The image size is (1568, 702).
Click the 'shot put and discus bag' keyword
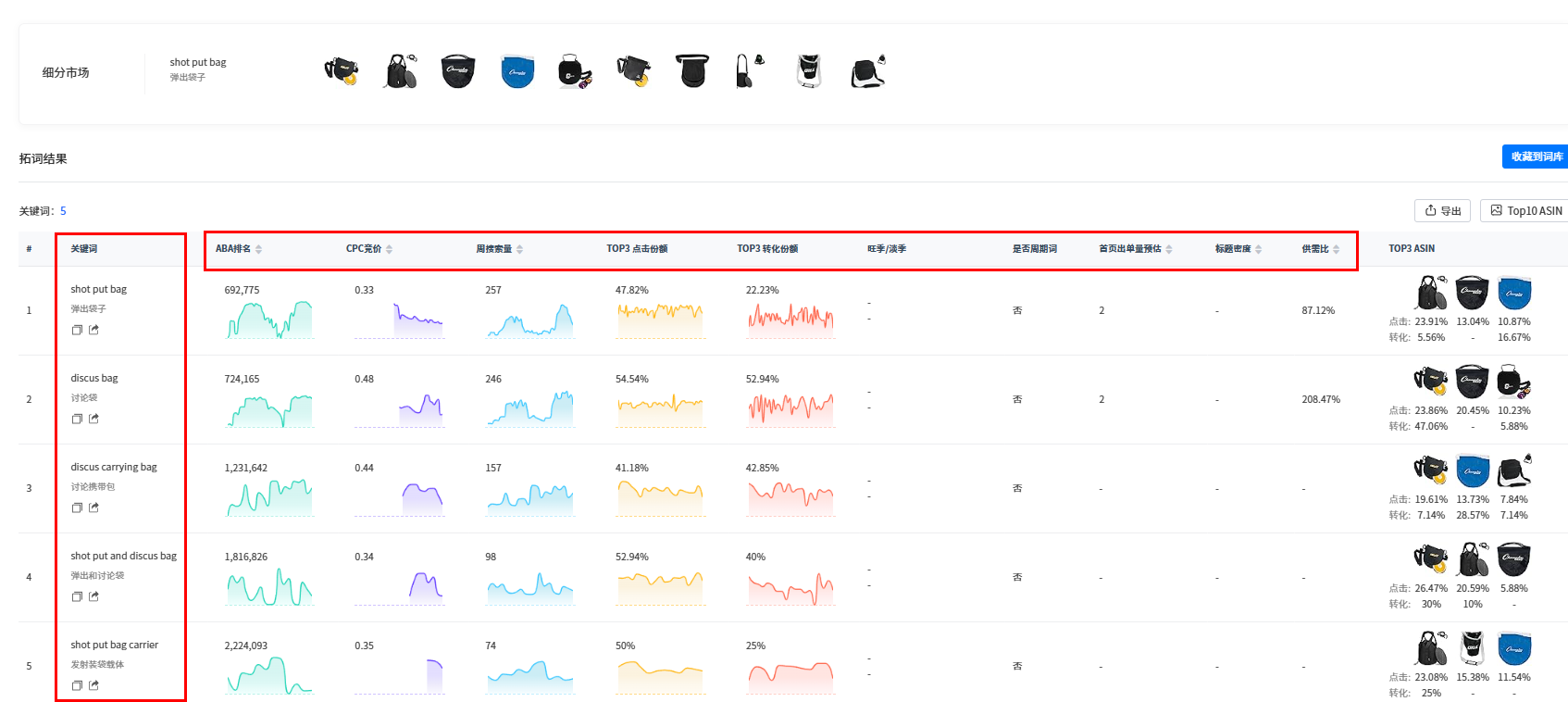(x=123, y=556)
